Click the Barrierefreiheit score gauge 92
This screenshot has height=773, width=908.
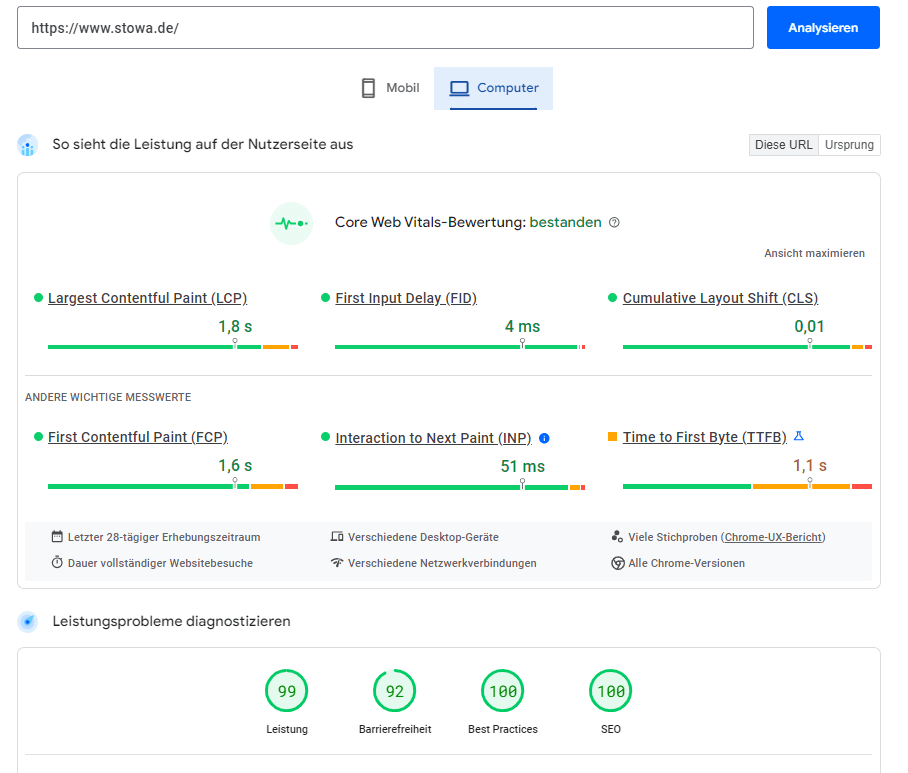click(394, 691)
